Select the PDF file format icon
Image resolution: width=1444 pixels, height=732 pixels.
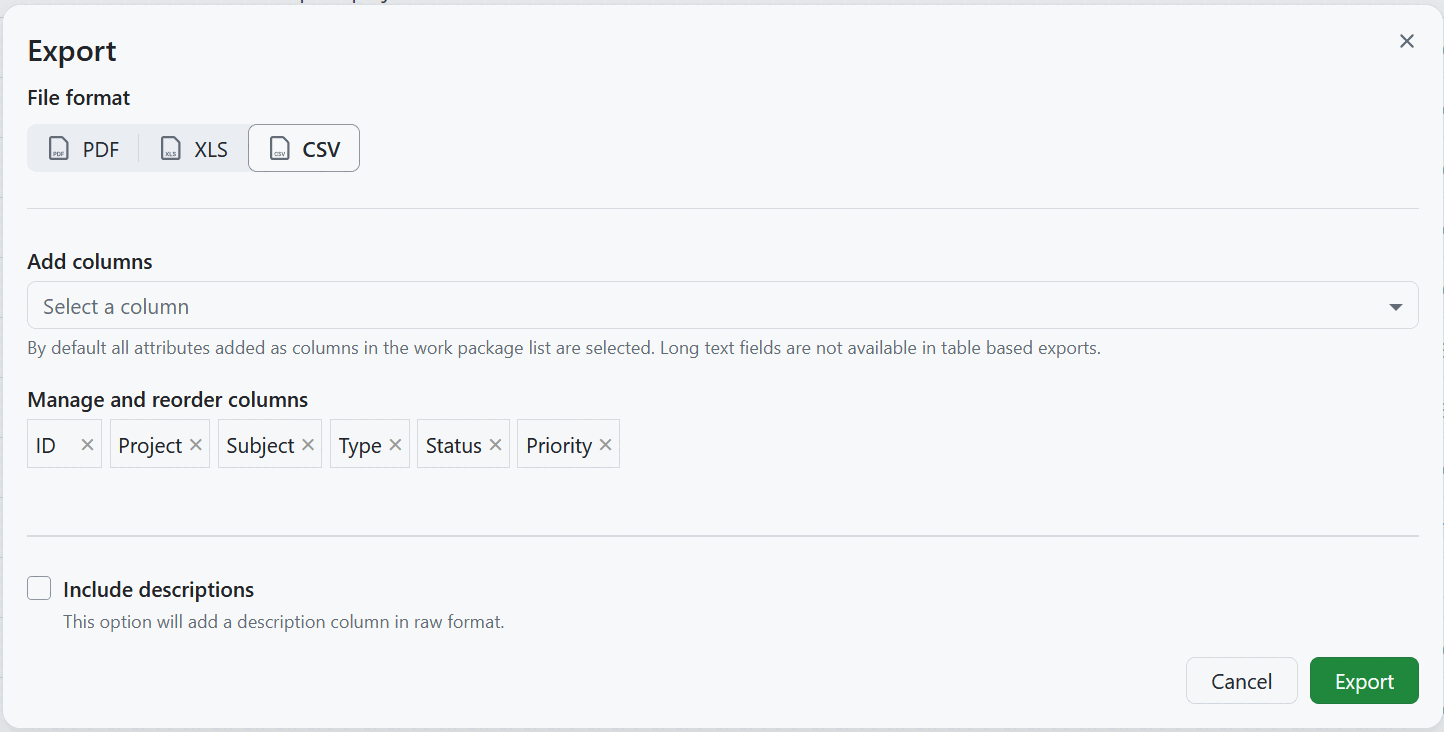(58, 148)
